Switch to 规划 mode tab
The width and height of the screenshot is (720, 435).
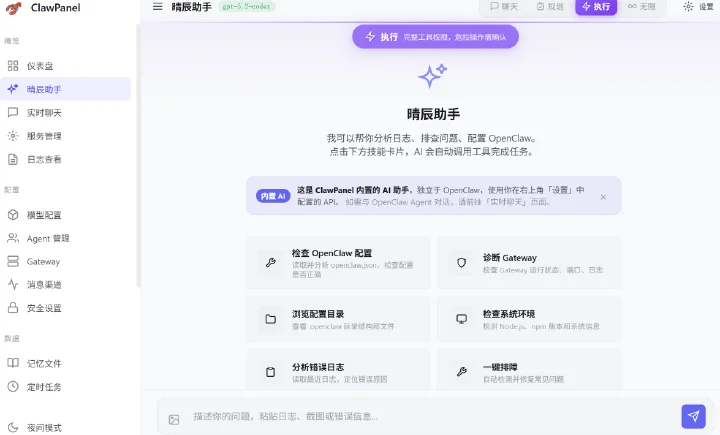550,6
